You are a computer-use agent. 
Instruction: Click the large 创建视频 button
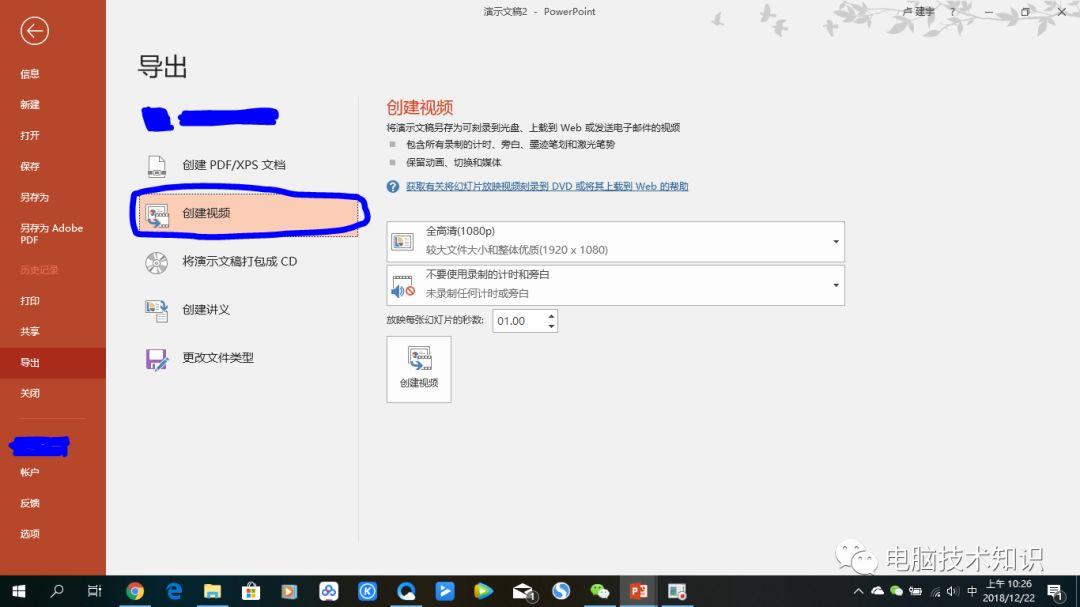(419, 369)
